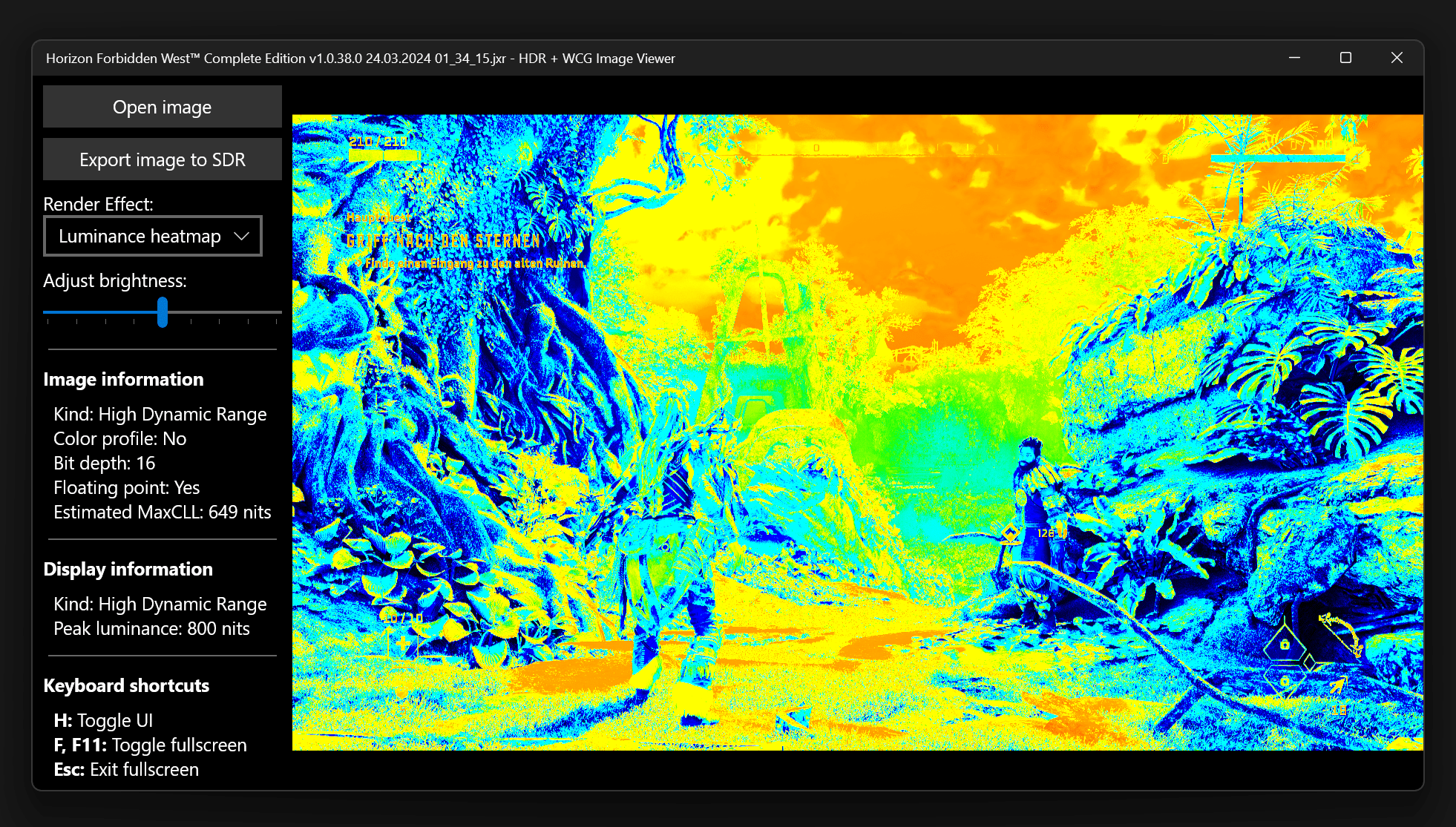This screenshot has height=827, width=1456.
Task: Click the window title bar text
Action: (x=361, y=58)
